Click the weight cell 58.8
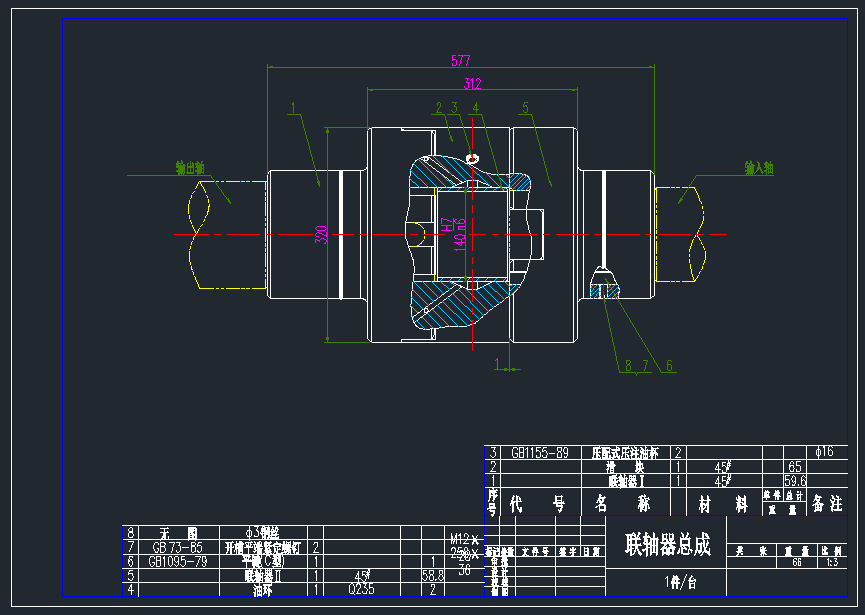The image size is (865, 615). point(433,576)
